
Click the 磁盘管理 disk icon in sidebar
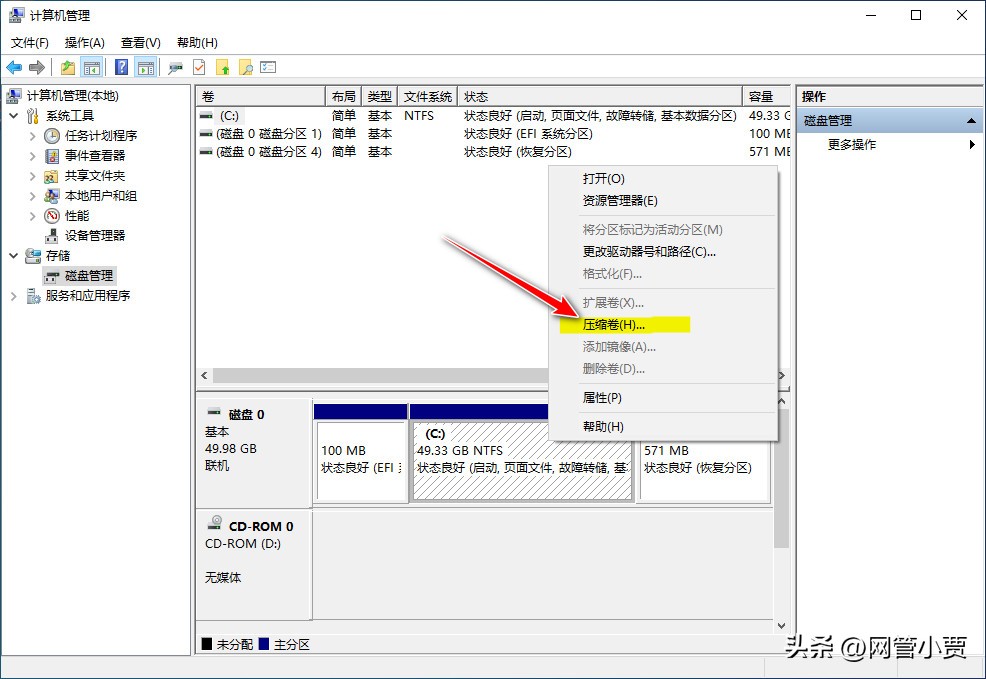pyautogui.click(x=51, y=276)
